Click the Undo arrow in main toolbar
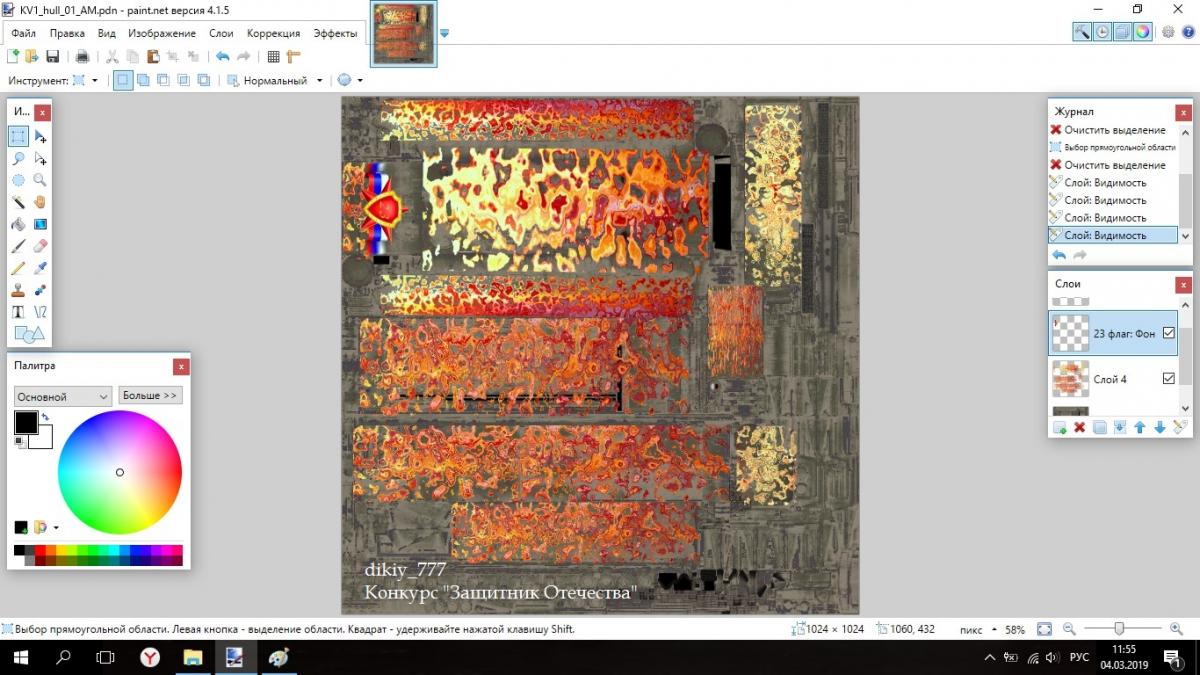The image size is (1200, 675). [x=222, y=57]
